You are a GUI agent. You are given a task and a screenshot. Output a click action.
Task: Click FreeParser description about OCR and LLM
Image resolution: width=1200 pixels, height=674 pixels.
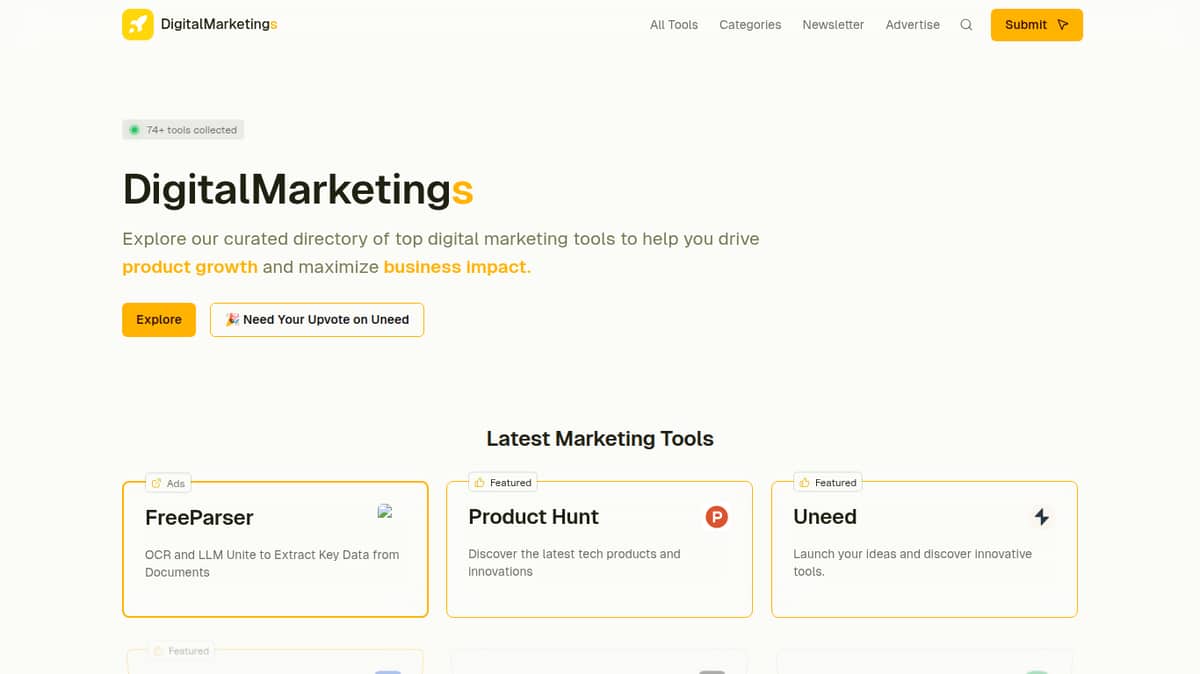(x=272, y=563)
